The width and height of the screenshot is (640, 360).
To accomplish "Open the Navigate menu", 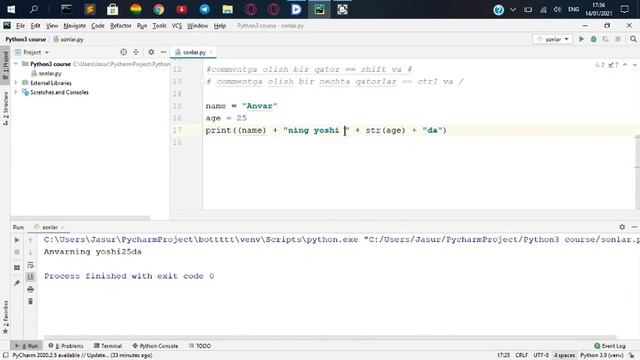I will 75,26.
